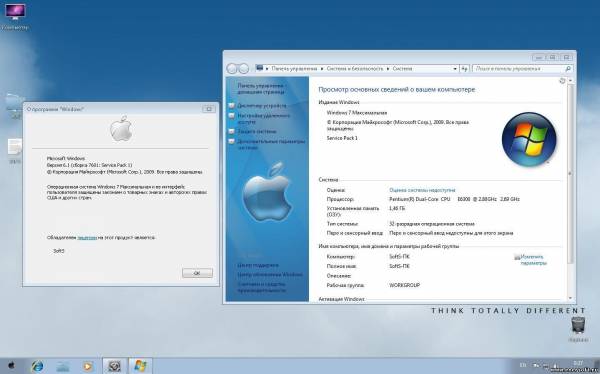Click the Windows logo in the System window
This screenshot has width=600, height=374.
click(529, 139)
